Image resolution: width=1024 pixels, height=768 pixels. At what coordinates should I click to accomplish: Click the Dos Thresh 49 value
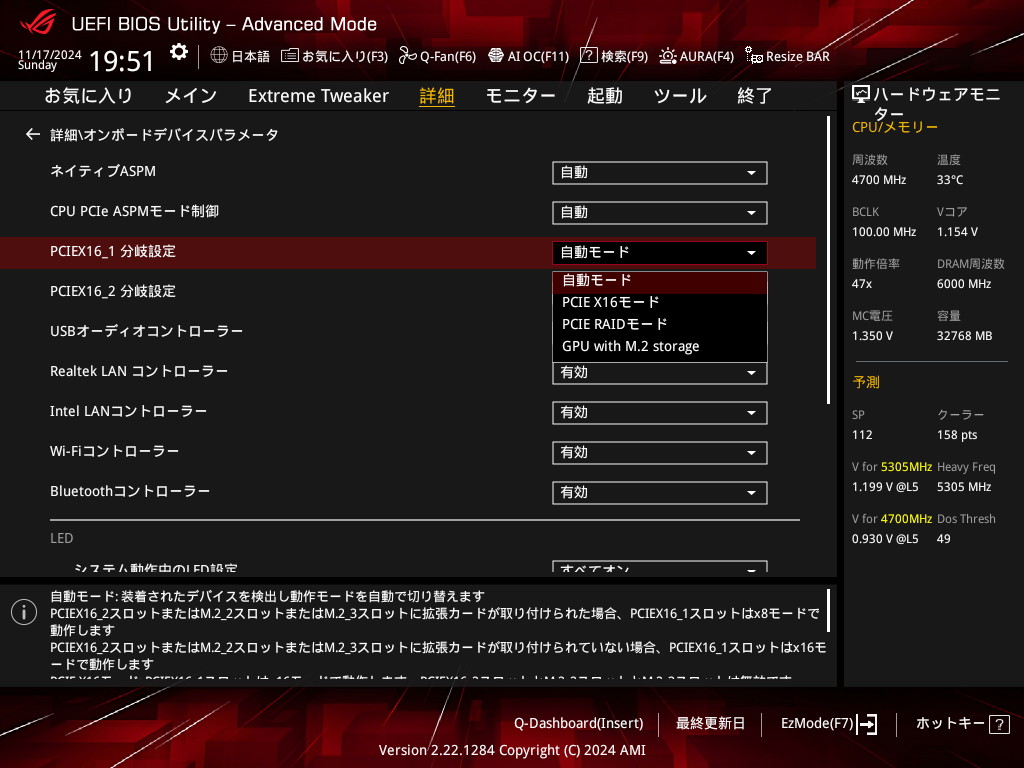click(x=944, y=539)
